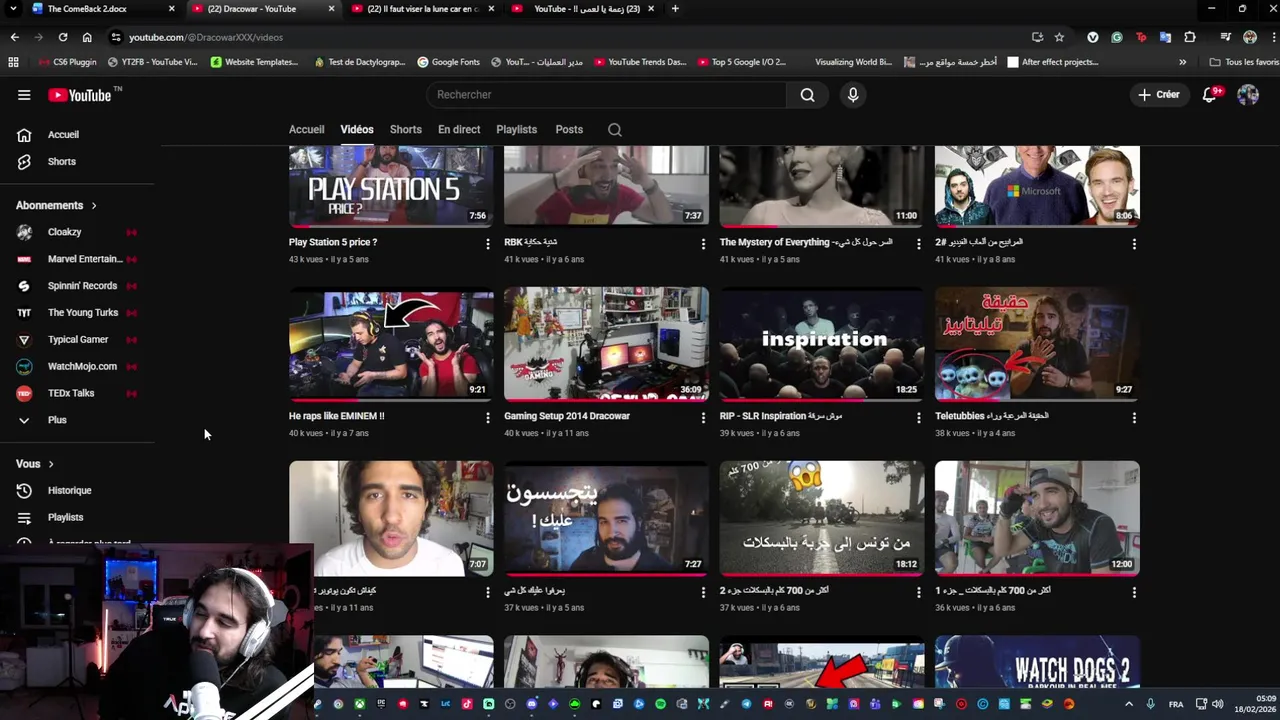Viewport: 1280px width, 720px height.
Task: Open Google Fonts bookmark
Action: [448, 62]
